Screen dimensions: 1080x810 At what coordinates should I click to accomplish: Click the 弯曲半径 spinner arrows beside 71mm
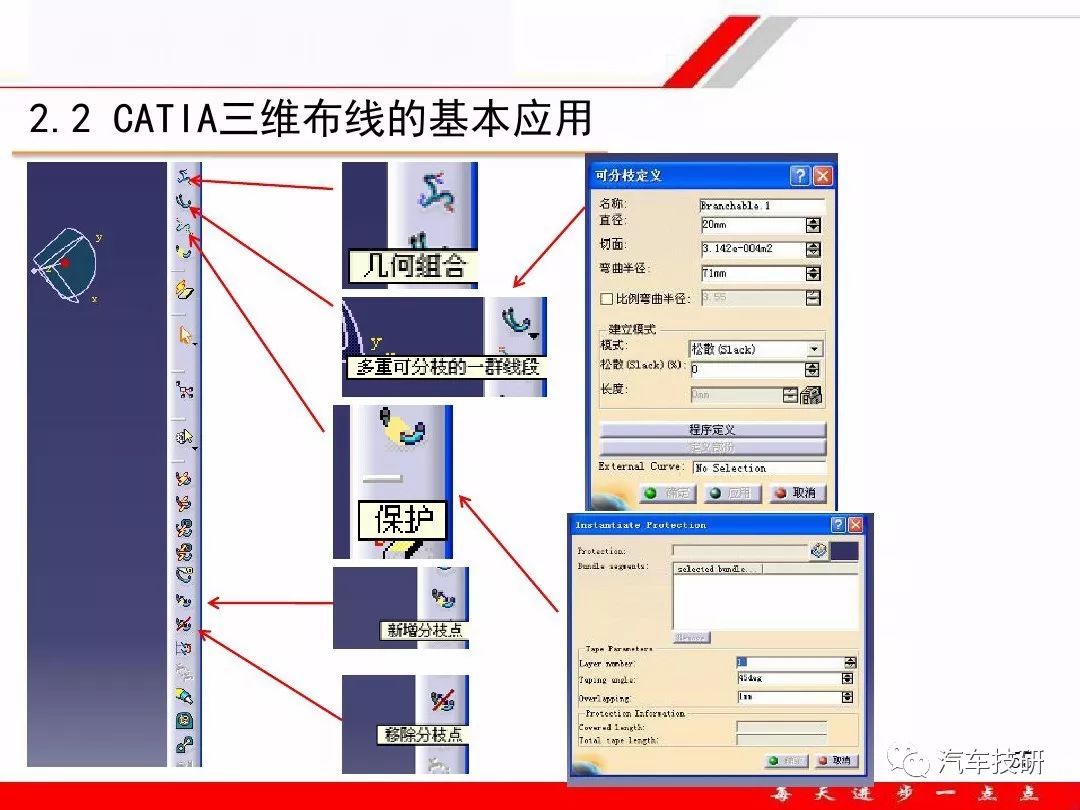[x=813, y=273]
